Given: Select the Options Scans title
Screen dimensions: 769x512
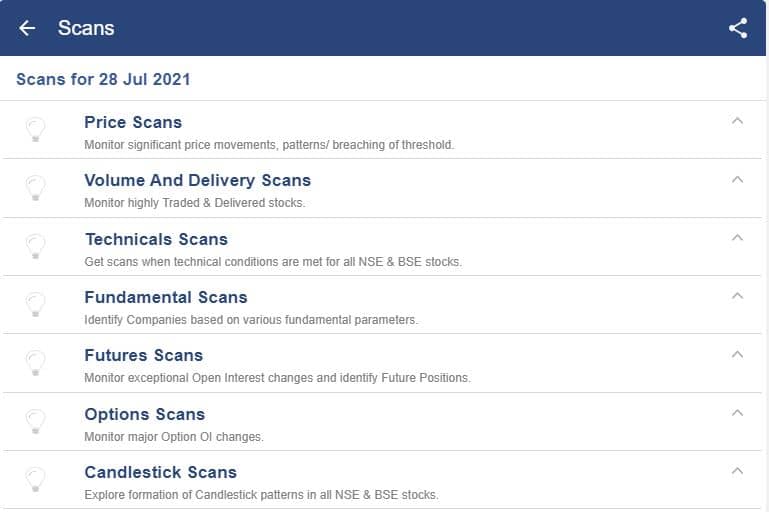Looking at the screenshot, I should click(x=145, y=414).
